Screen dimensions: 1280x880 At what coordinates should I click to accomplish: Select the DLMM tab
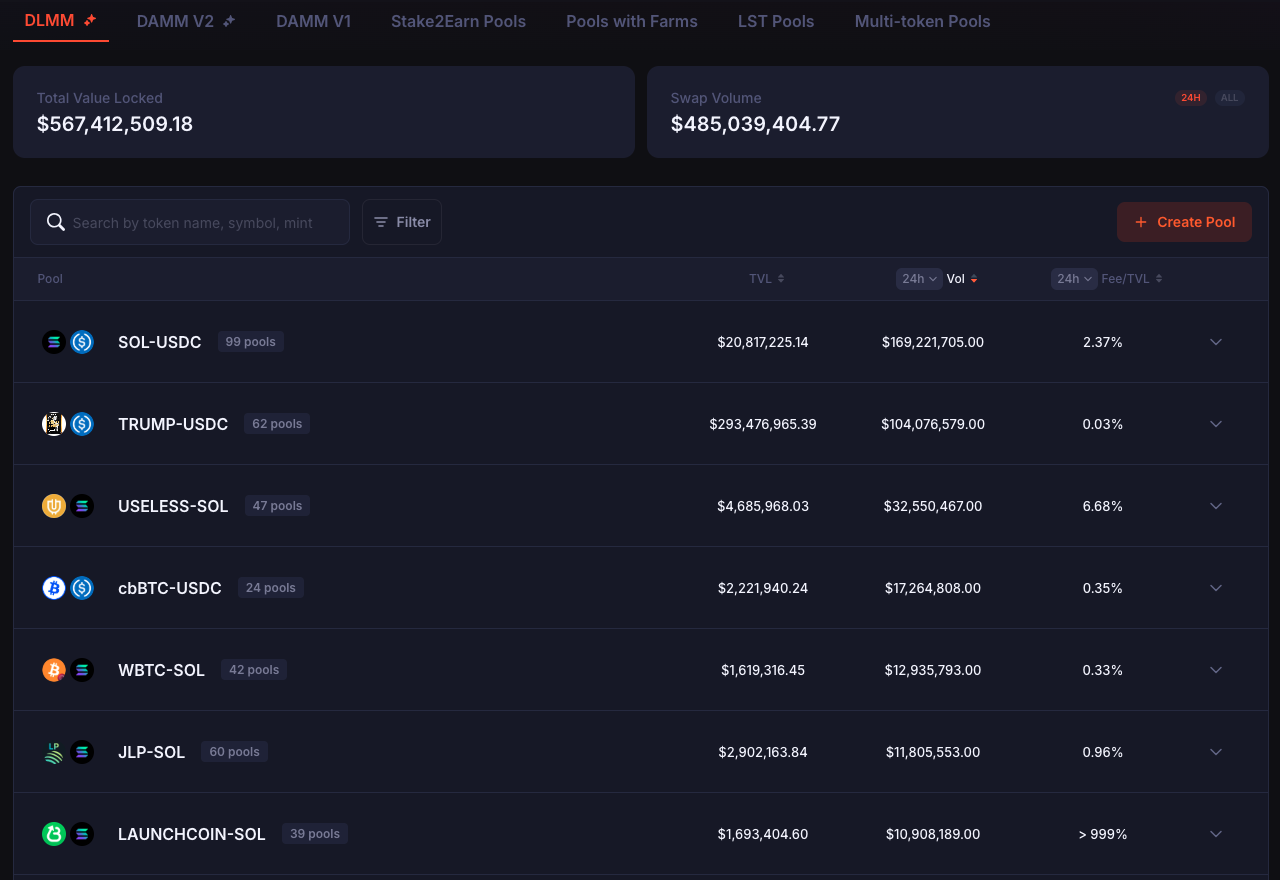(61, 21)
